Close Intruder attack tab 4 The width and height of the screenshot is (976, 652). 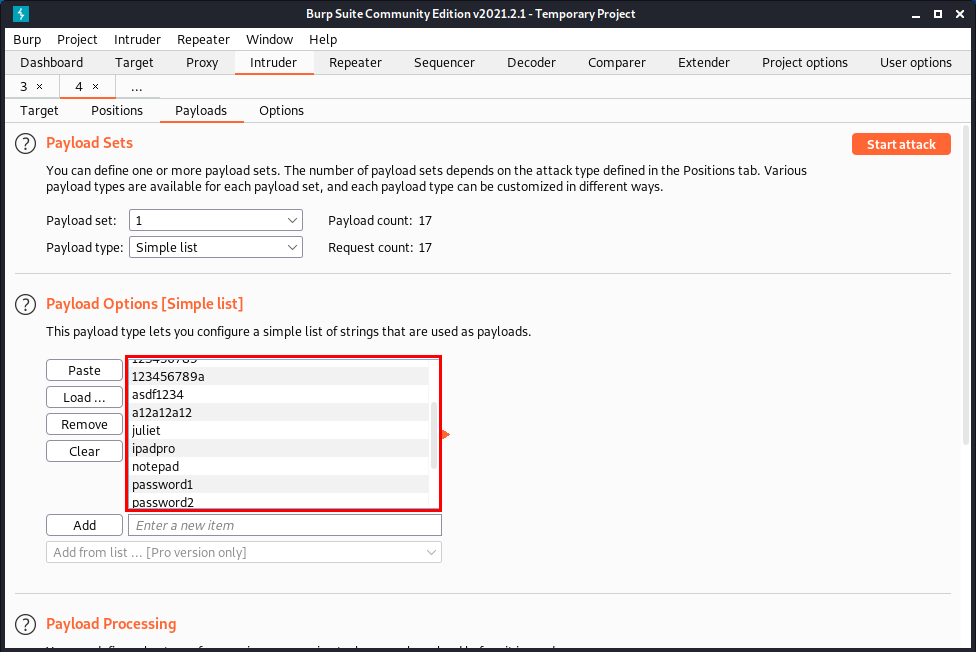coord(95,87)
